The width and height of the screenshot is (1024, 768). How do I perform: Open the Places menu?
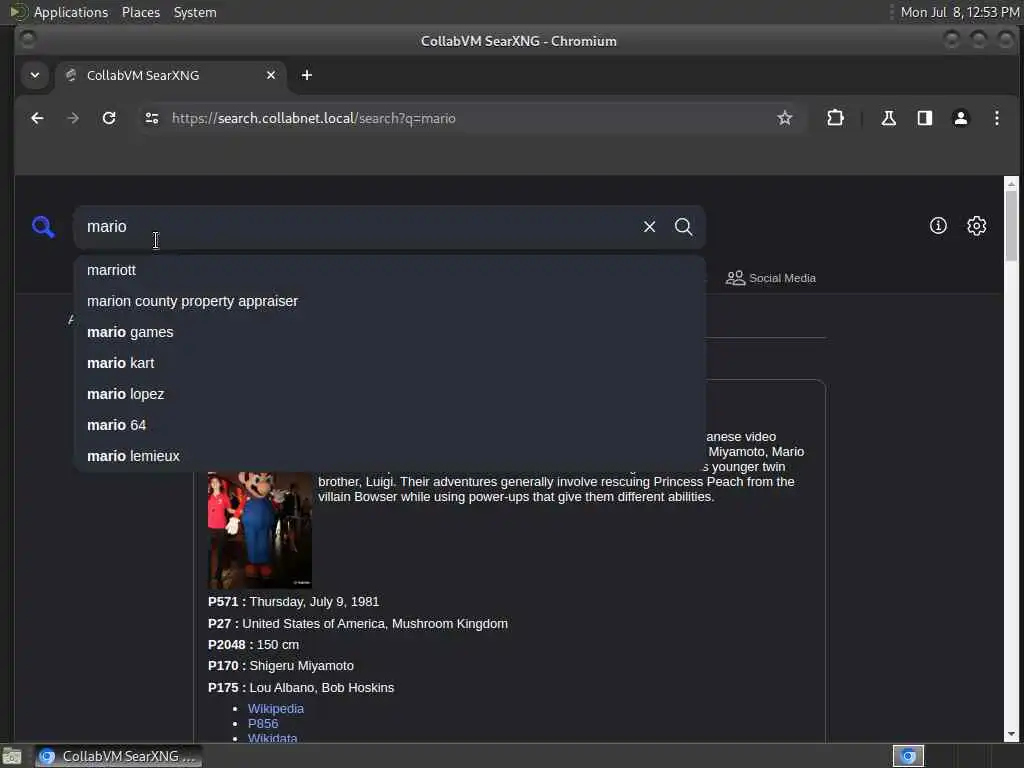point(140,12)
